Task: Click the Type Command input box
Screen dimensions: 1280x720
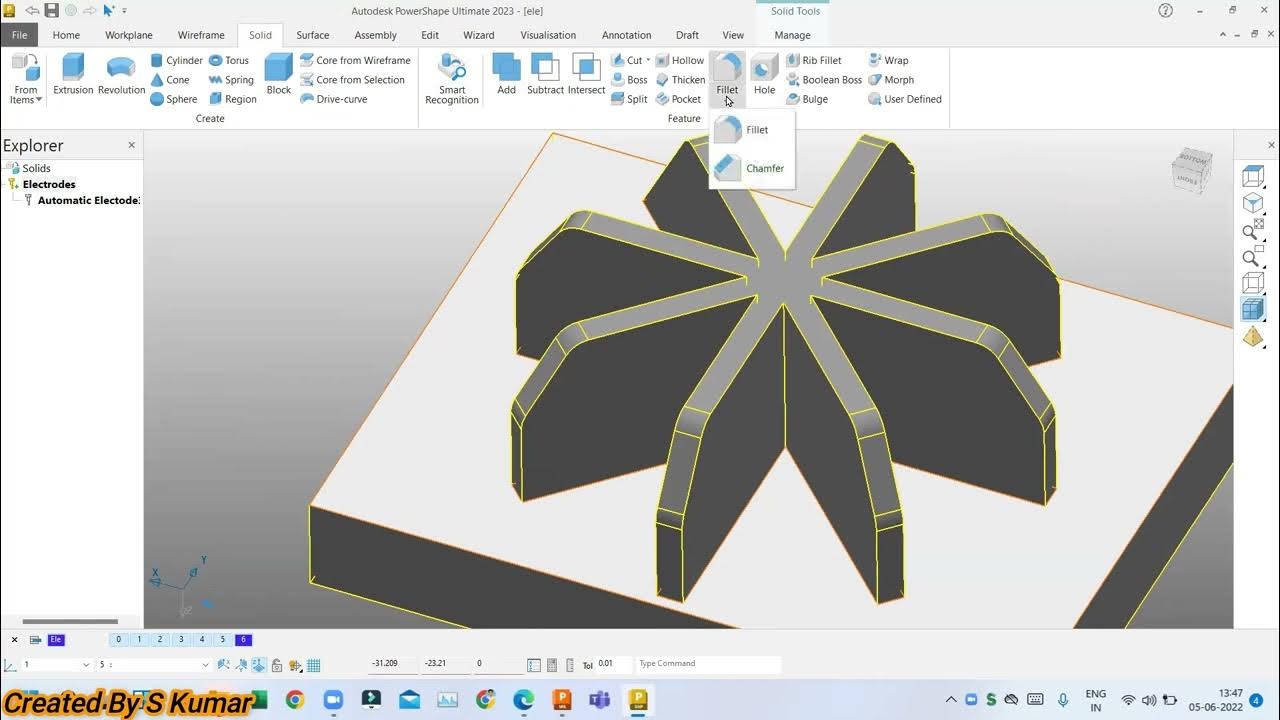Action: (708, 664)
